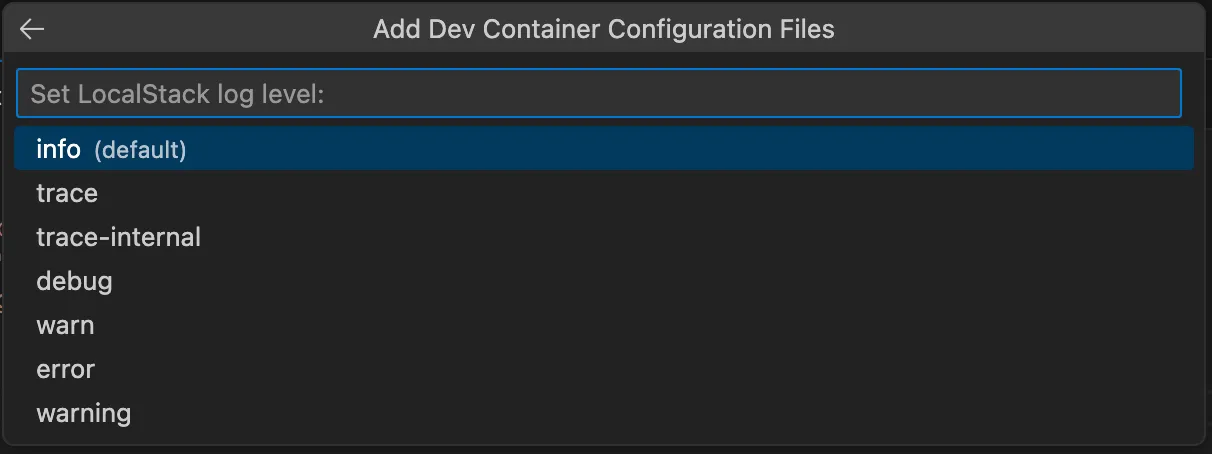This screenshot has height=454, width=1212.
Task: Pick the trace-internal option
Action: click(118, 237)
